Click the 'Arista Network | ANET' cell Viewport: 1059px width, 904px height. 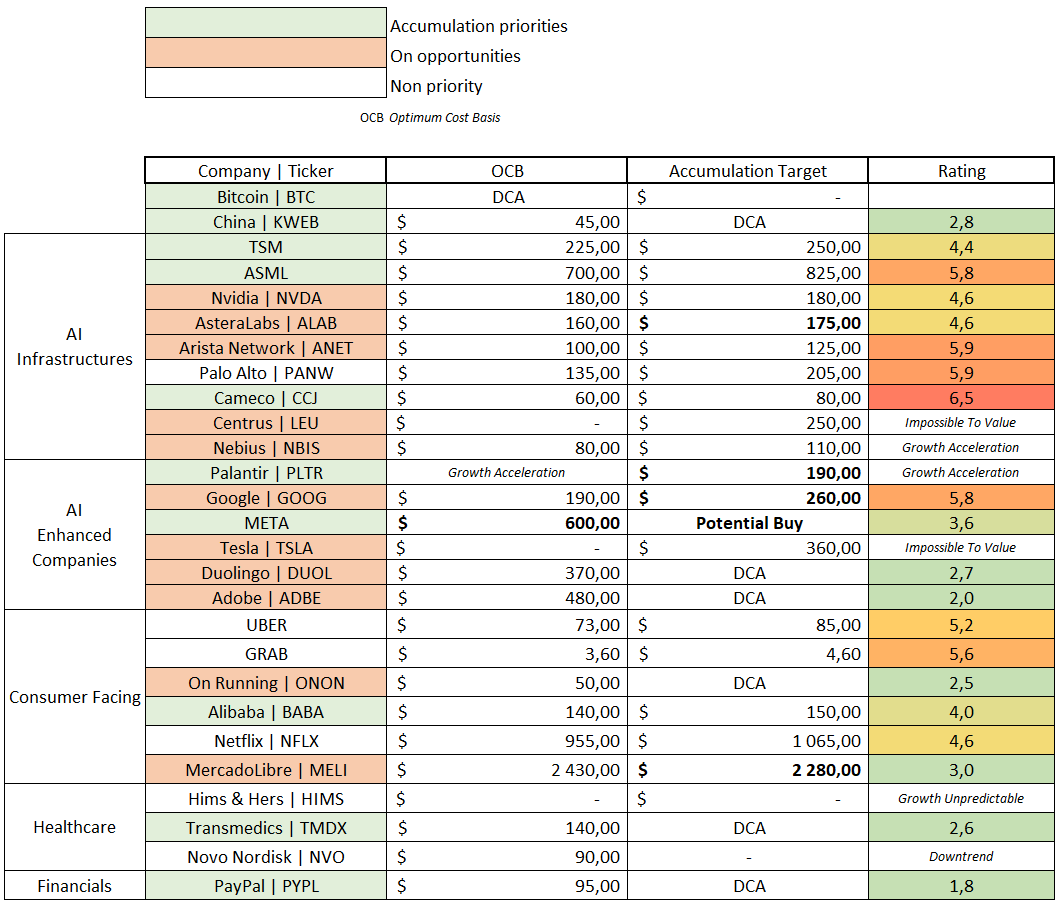(x=265, y=347)
